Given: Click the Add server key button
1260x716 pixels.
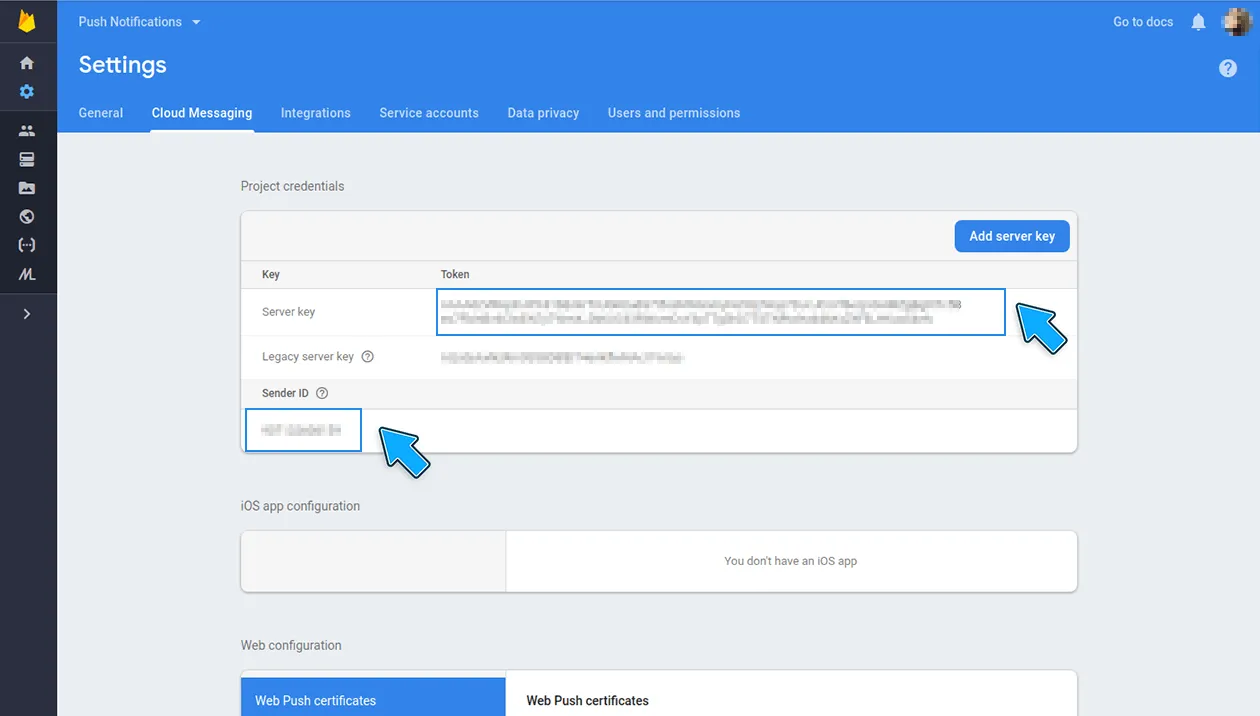Looking at the screenshot, I should coord(1011,236).
